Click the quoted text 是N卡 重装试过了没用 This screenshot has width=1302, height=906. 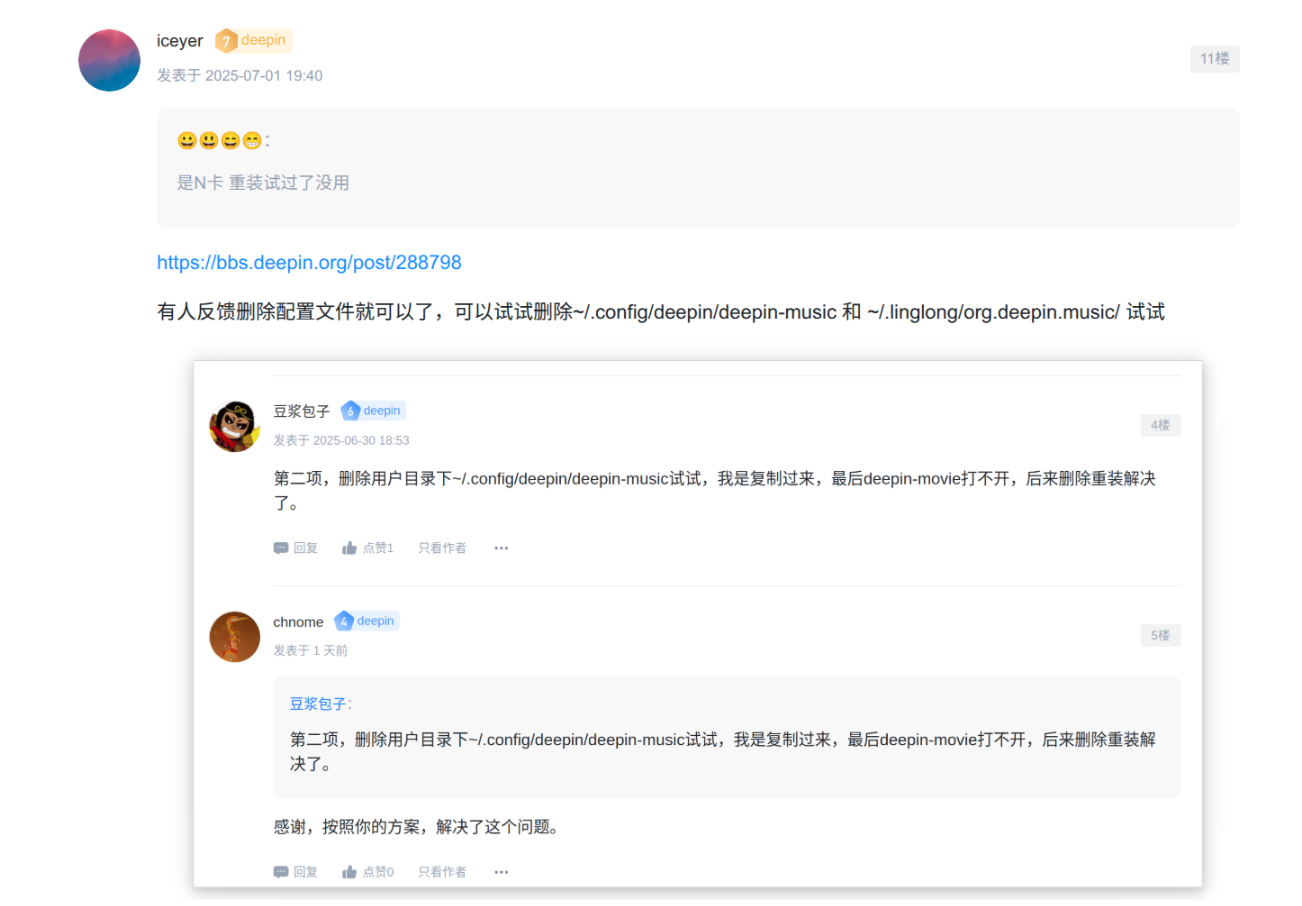(263, 183)
